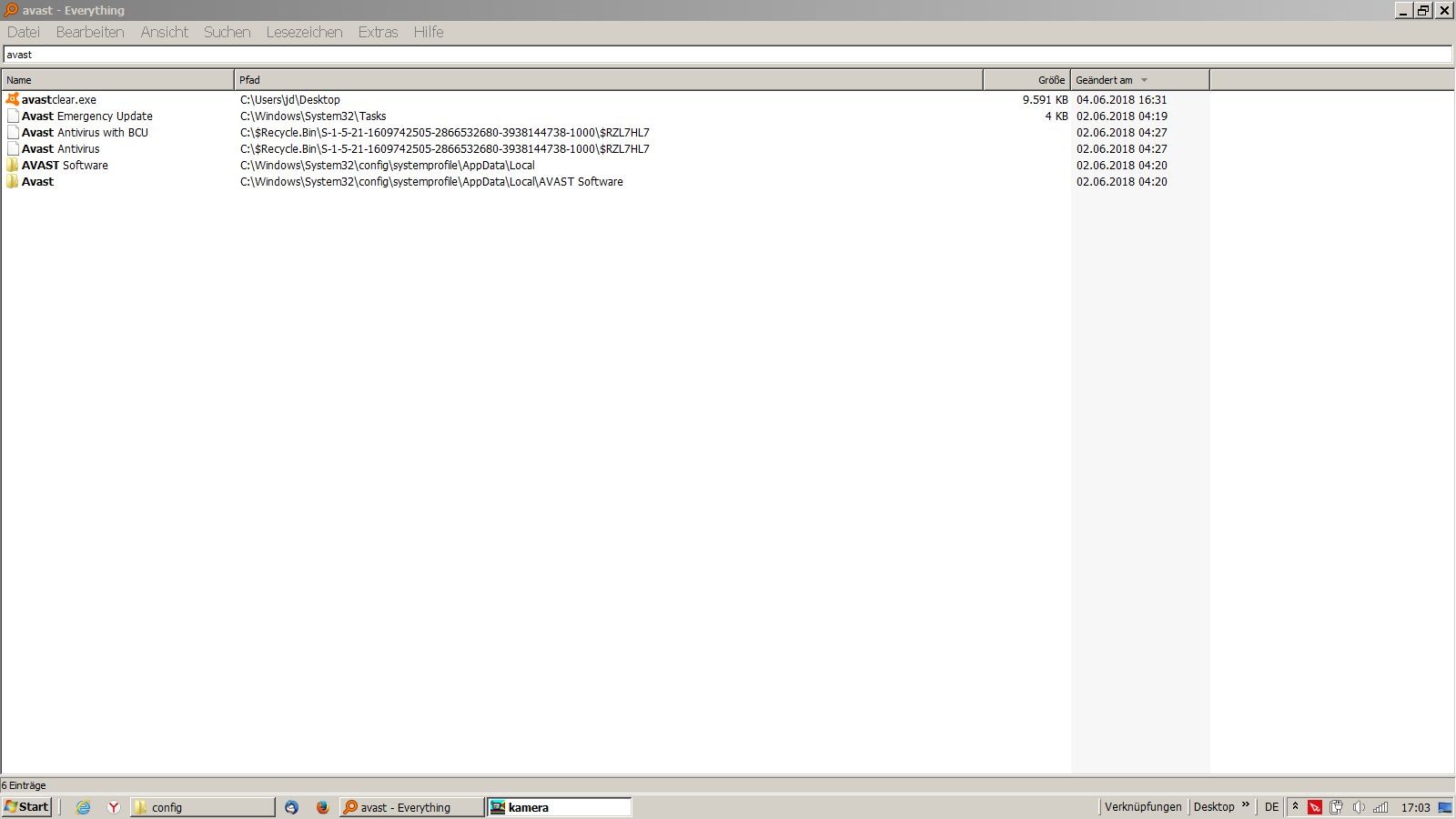
Task: Click the size value 4 KB
Action: click(1057, 116)
